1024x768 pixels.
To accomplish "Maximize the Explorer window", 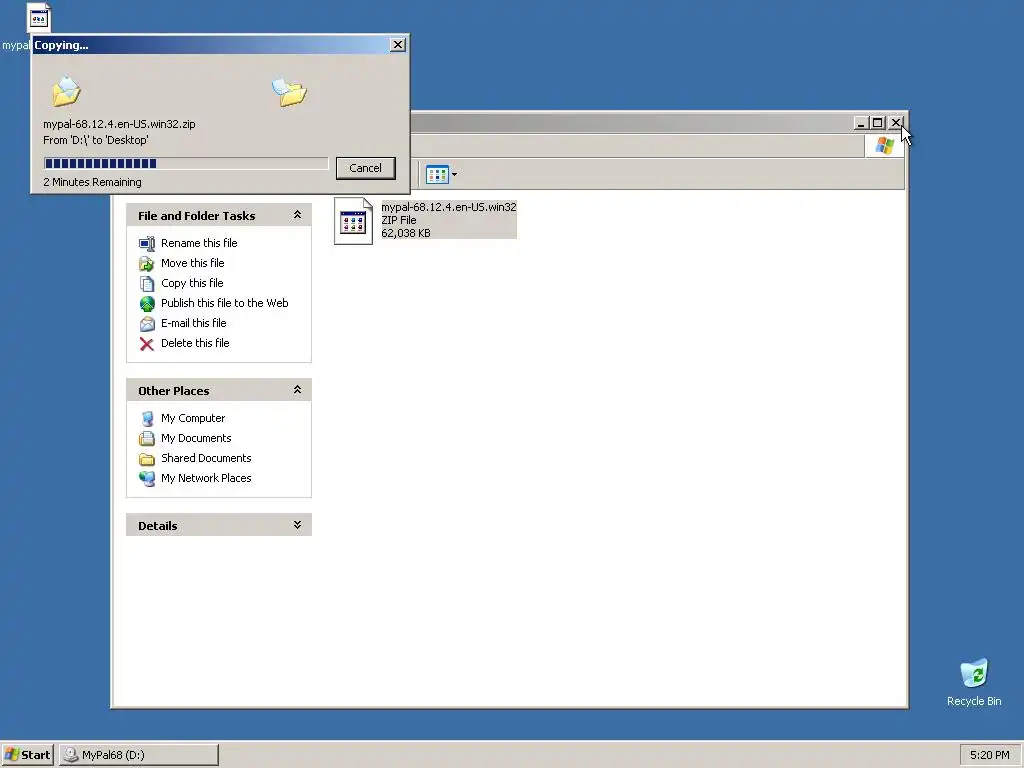I will (878, 123).
